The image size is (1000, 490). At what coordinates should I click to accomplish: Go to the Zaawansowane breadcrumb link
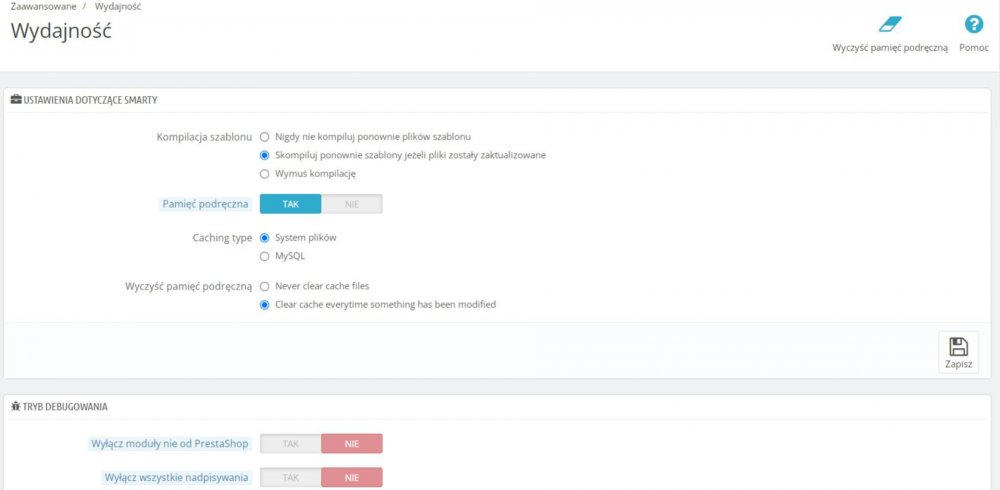pyautogui.click(x=43, y=6)
